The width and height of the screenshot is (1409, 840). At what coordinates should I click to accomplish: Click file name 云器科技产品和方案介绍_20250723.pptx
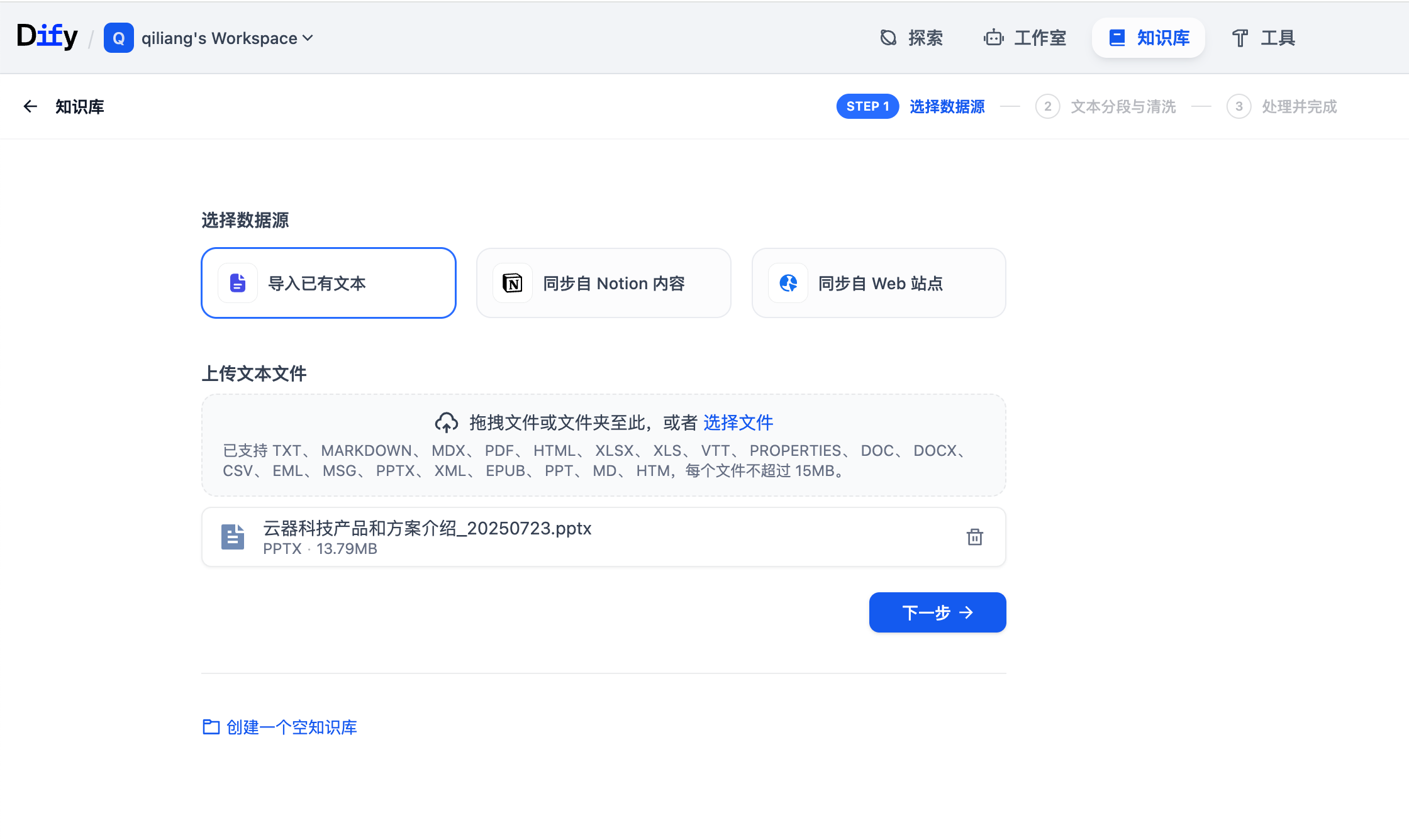click(x=427, y=528)
